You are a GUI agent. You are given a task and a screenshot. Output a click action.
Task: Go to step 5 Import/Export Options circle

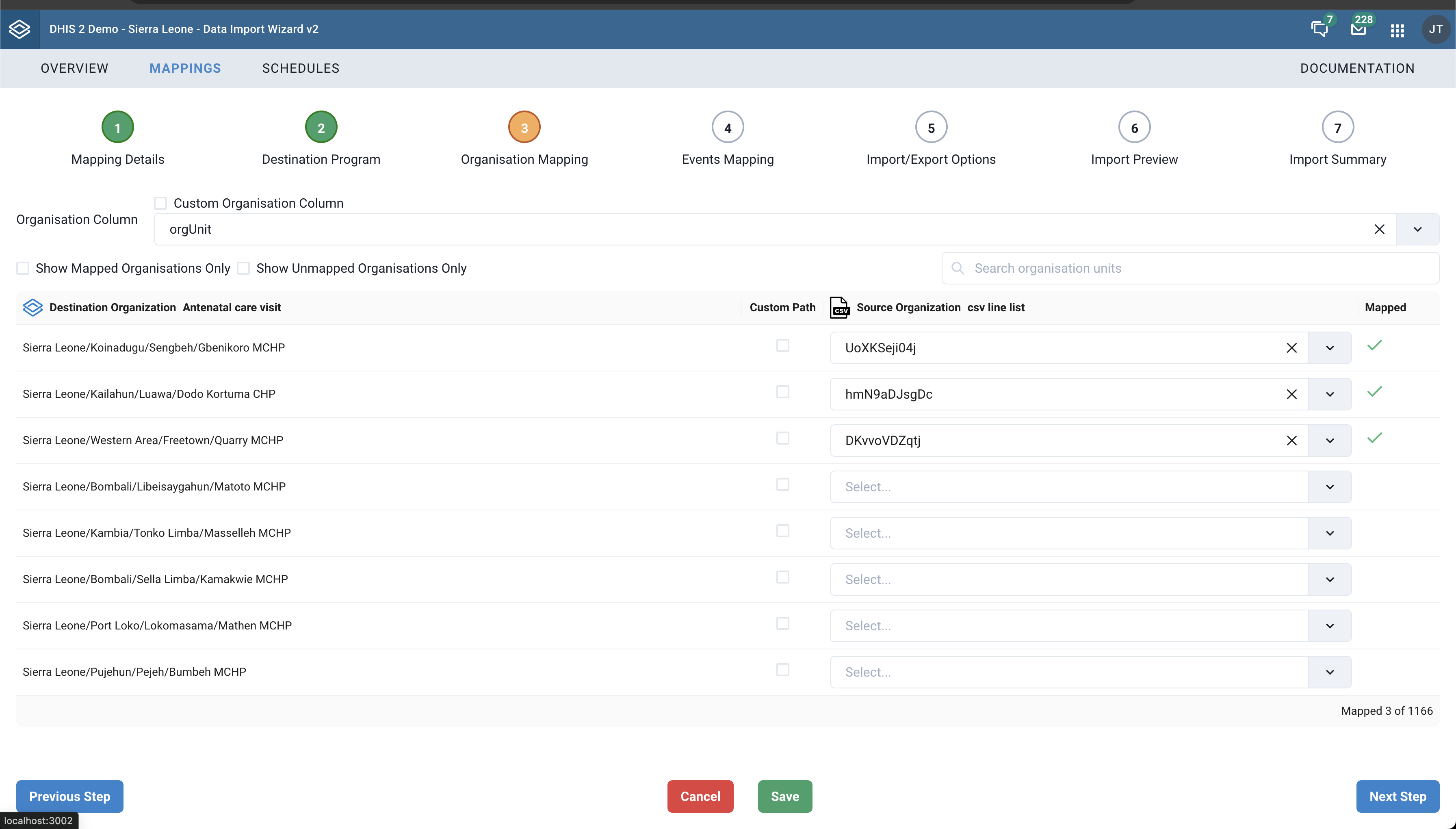[x=931, y=128]
